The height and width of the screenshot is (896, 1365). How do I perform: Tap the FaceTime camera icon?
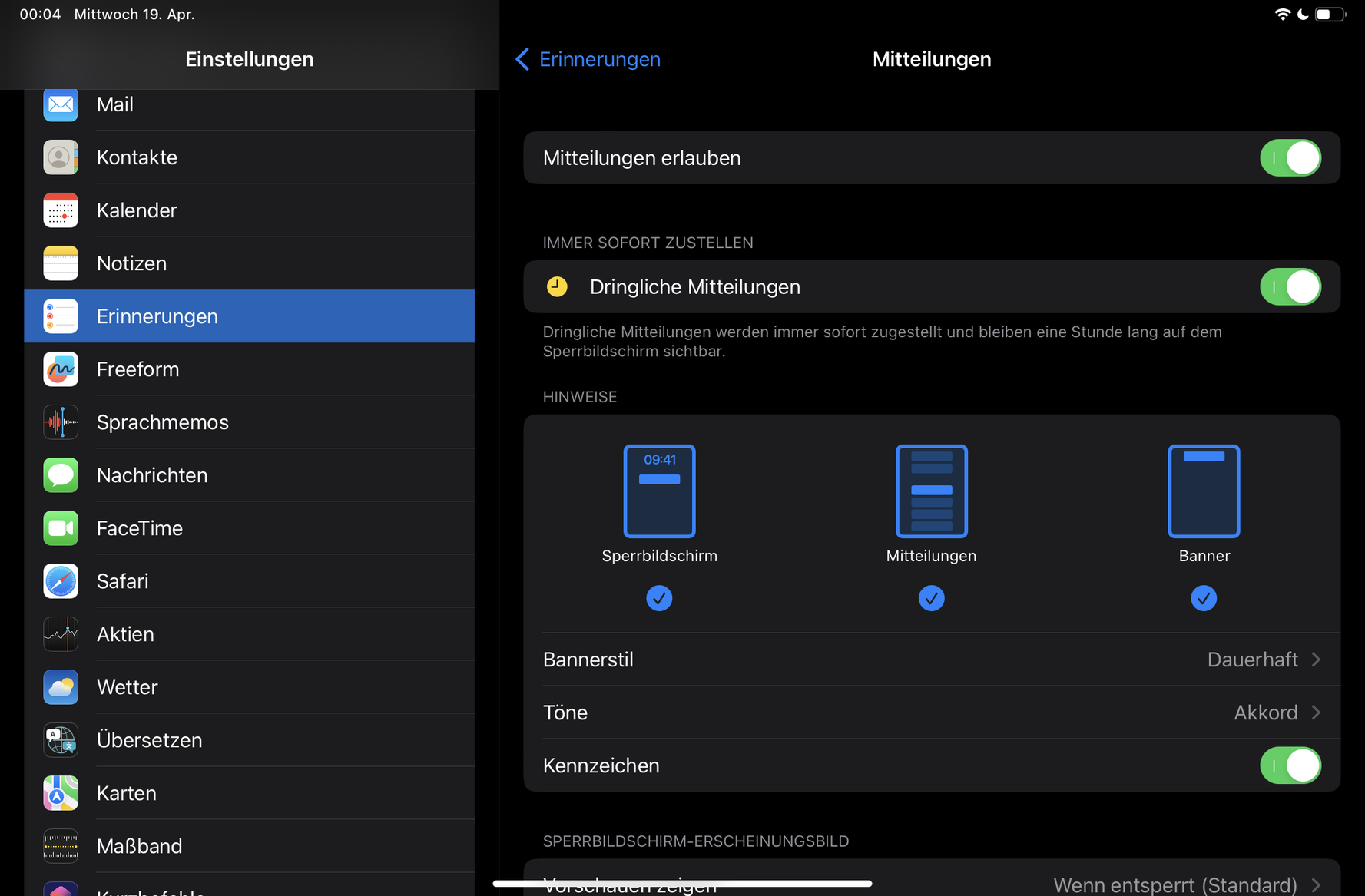pos(61,528)
